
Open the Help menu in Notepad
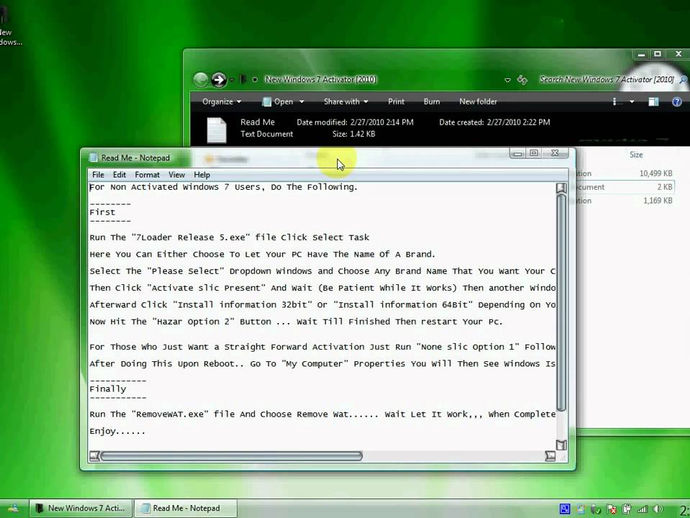click(x=202, y=175)
